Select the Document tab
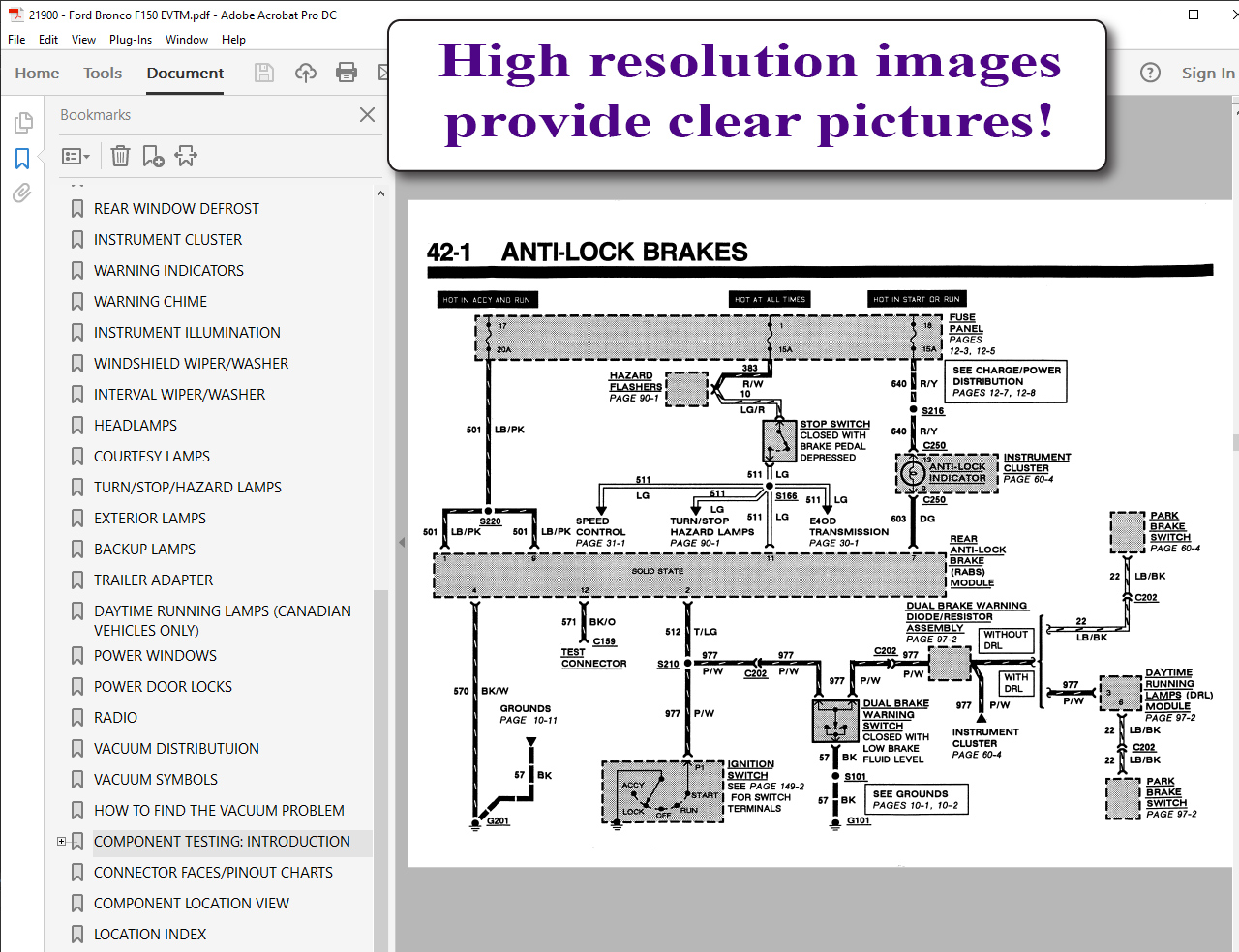This screenshot has height=952, width=1239. pos(185,73)
